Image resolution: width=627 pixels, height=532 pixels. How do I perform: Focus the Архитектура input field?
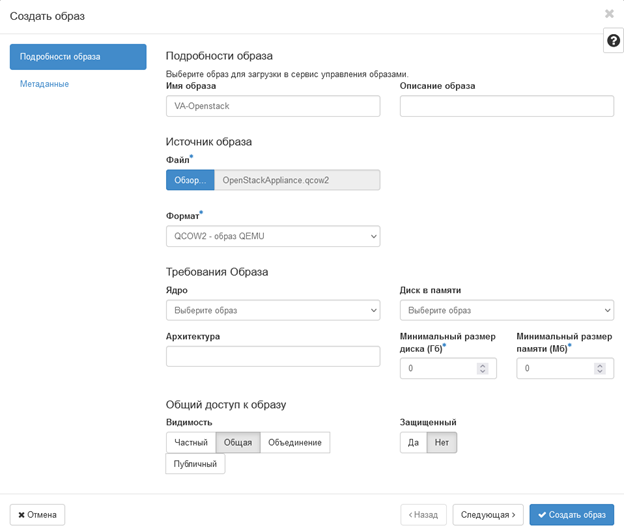pyautogui.click(x=273, y=356)
